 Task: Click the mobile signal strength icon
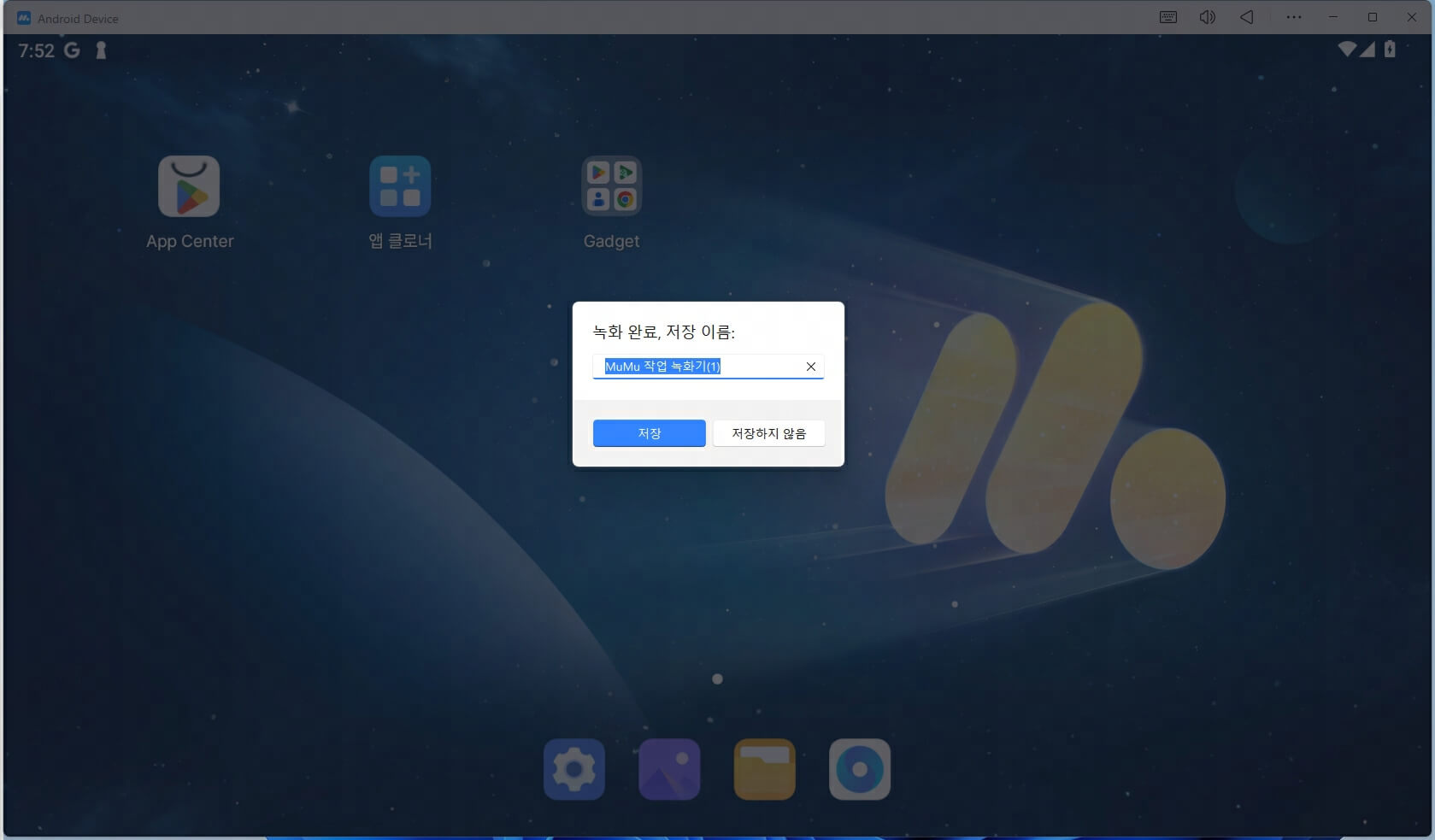[x=1367, y=50]
